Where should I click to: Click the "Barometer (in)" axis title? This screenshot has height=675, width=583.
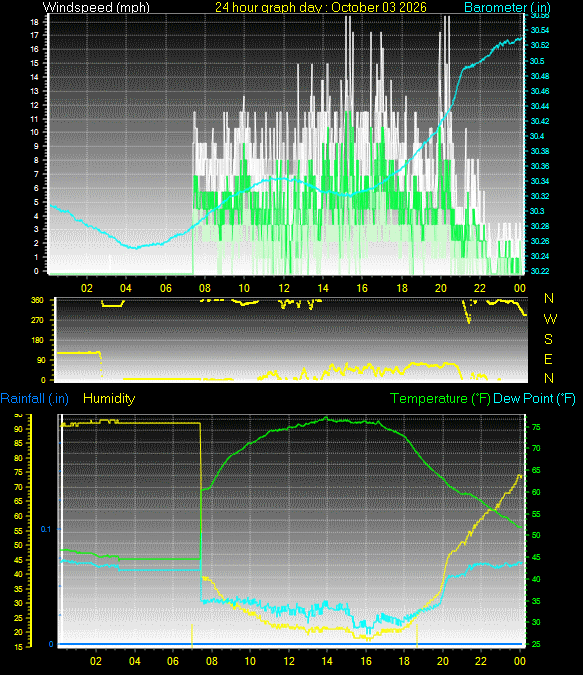click(x=507, y=7)
